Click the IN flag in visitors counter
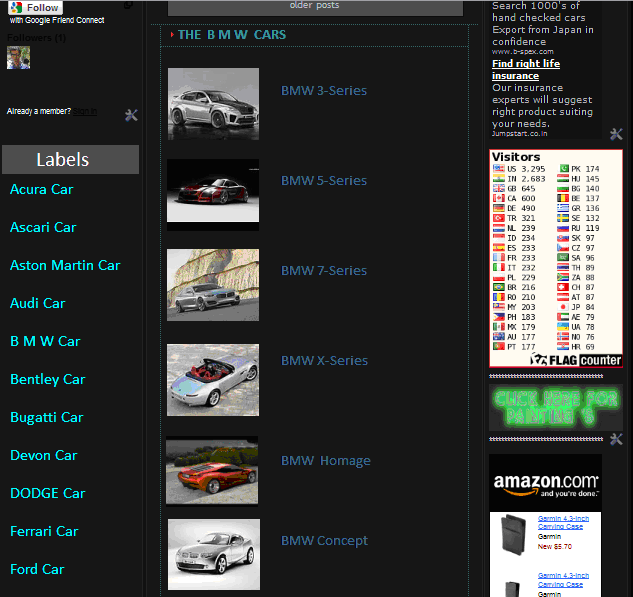This screenshot has height=597, width=633. coord(499,178)
